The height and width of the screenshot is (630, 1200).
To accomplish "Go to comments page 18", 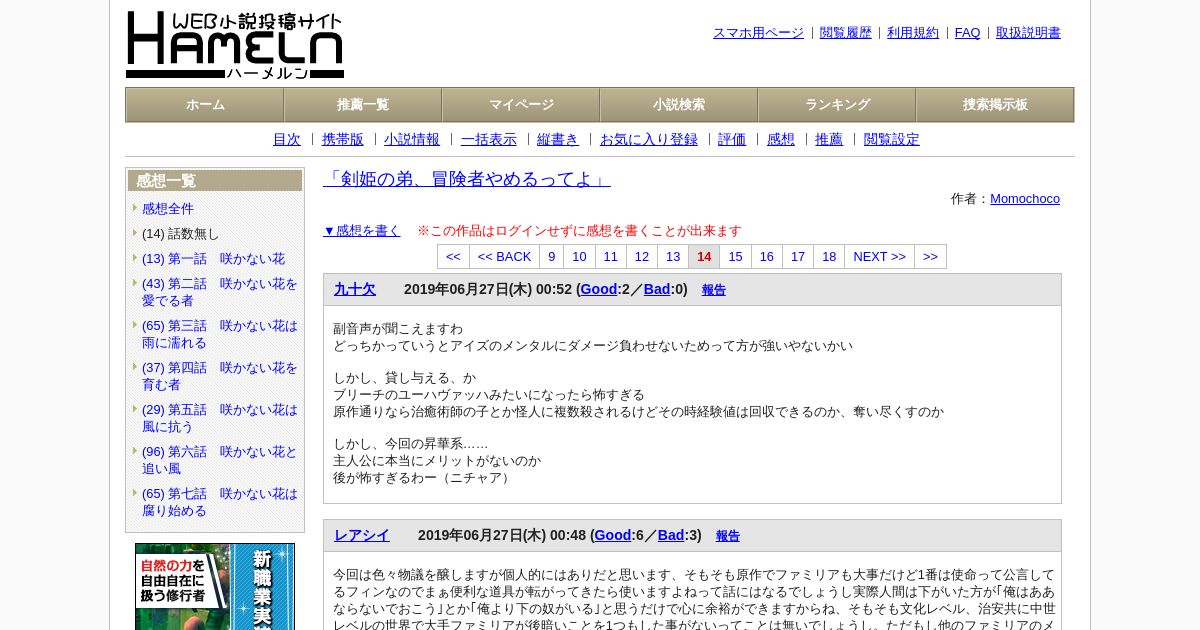I will [829, 257].
